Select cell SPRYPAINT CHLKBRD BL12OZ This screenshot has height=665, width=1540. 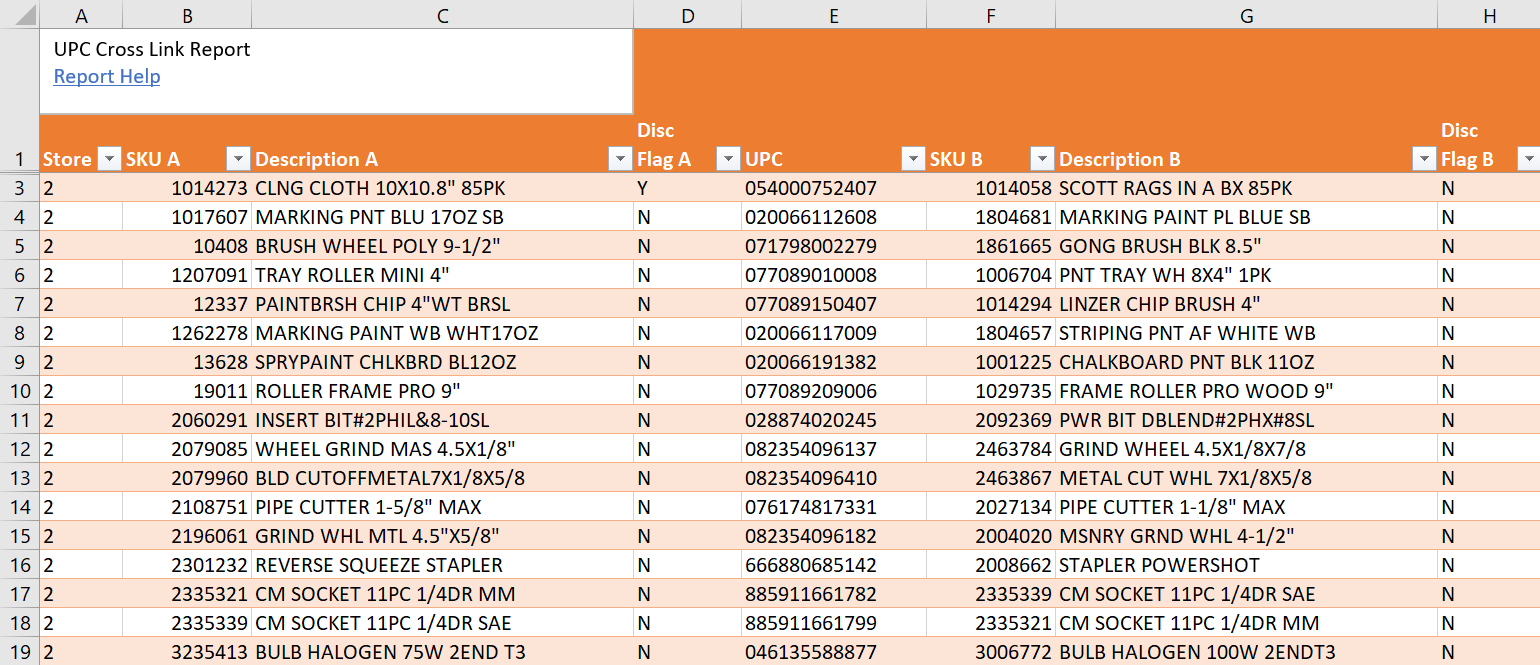click(442, 362)
